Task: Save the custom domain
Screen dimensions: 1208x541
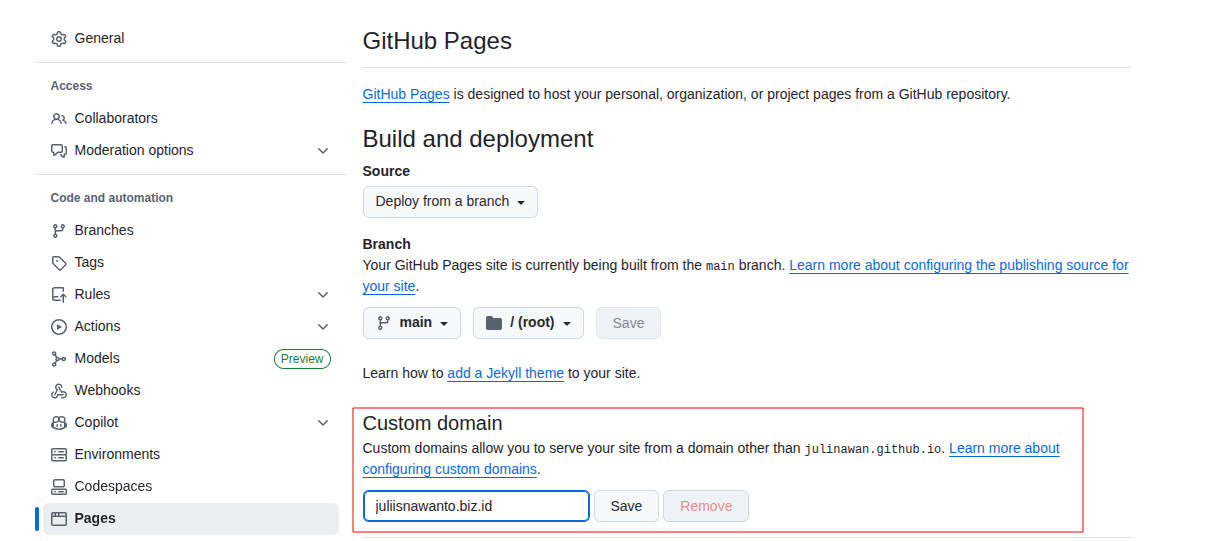Action: [626, 506]
